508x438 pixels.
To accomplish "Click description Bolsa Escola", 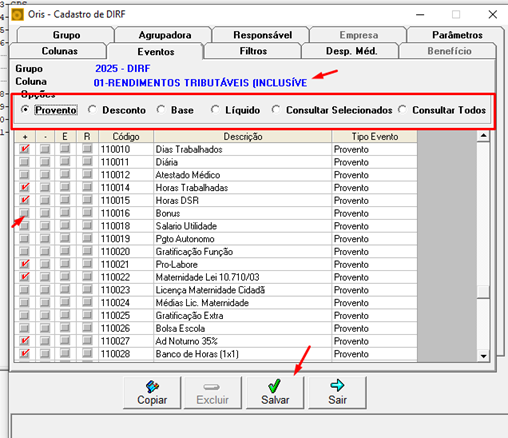I will pyautogui.click(x=180, y=328).
